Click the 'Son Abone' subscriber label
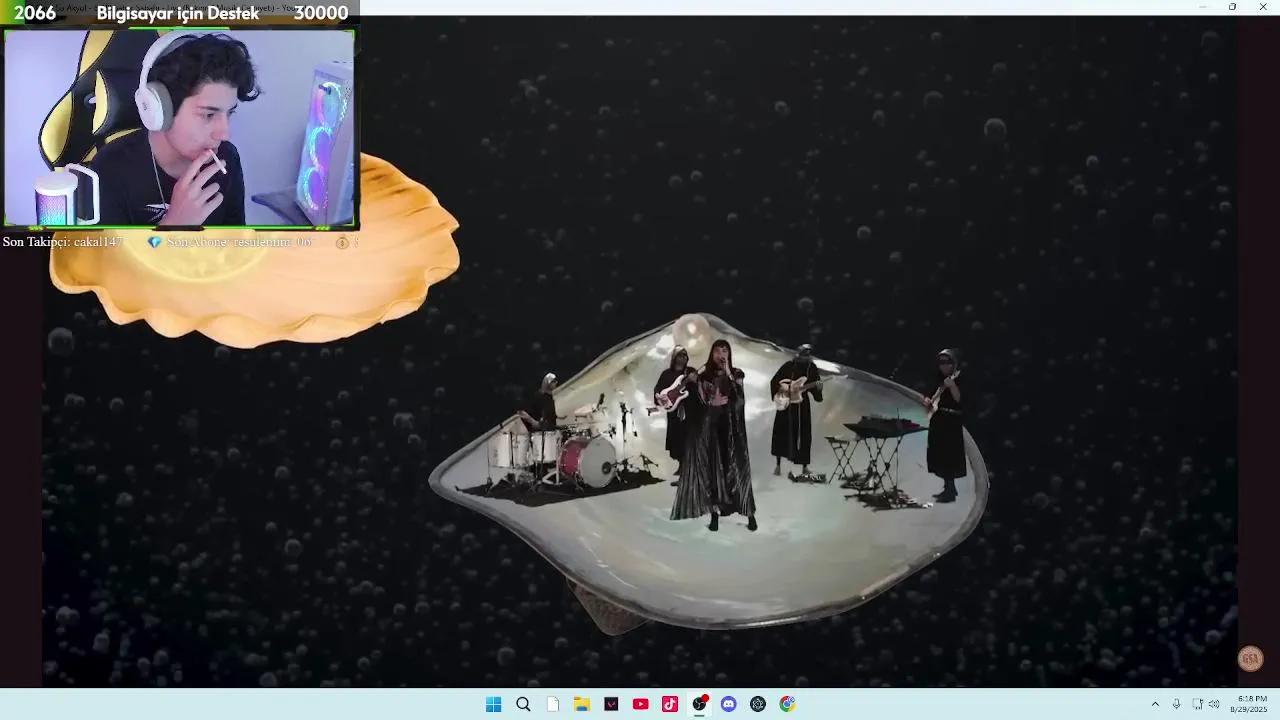This screenshot has width=1280, height=720. tap(239, 242)
